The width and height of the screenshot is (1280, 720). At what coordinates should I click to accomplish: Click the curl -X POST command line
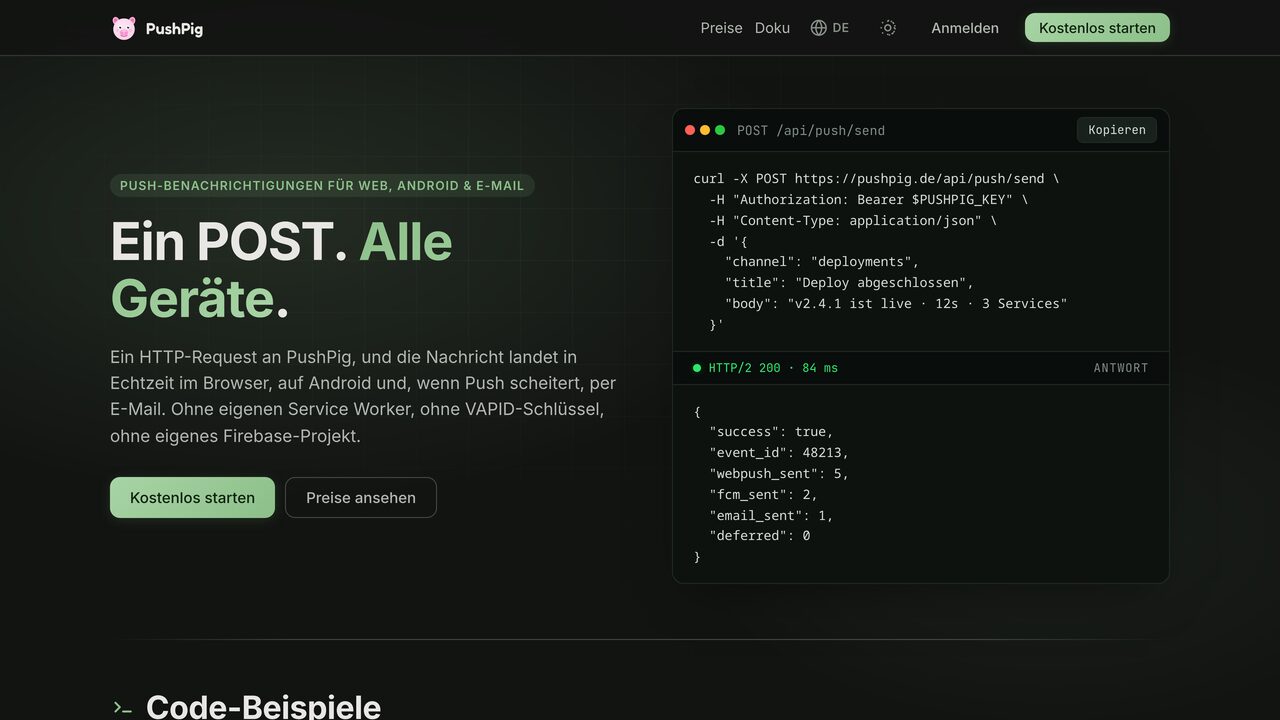[876, 178]
